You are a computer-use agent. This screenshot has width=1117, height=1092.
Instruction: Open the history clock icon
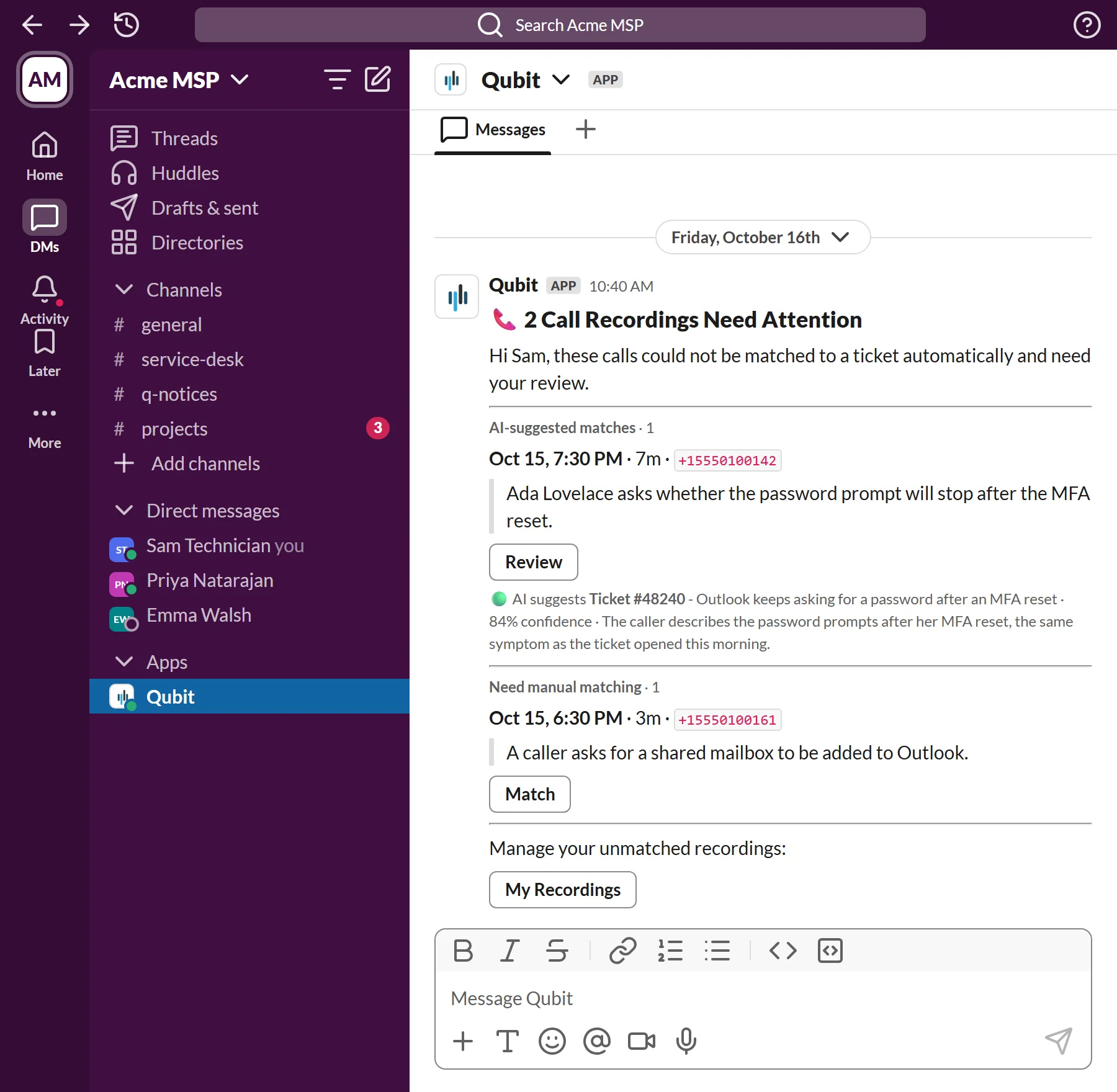pos(126,25)
